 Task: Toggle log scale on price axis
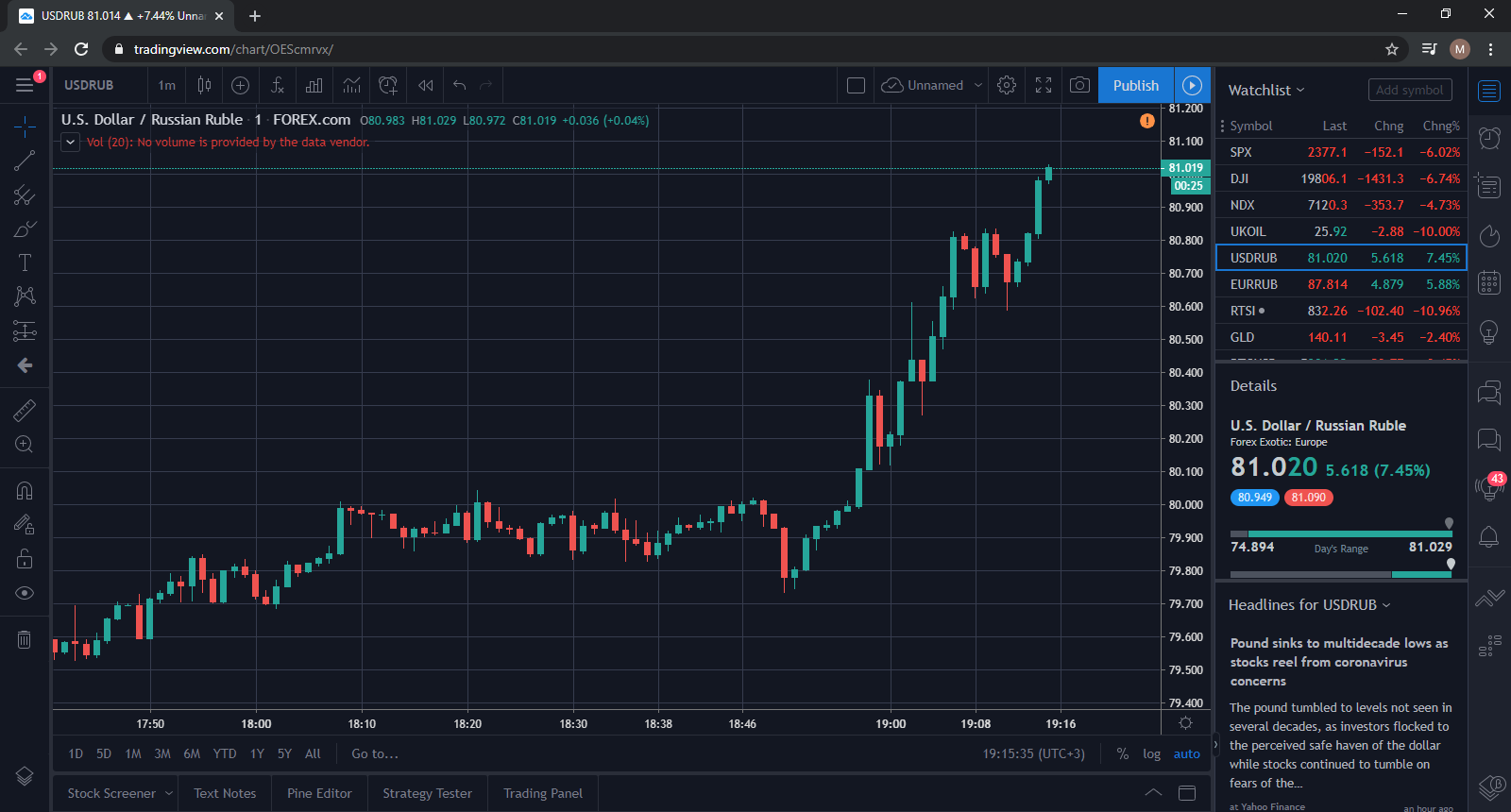pyautogui.click(x=1151, y=753)
